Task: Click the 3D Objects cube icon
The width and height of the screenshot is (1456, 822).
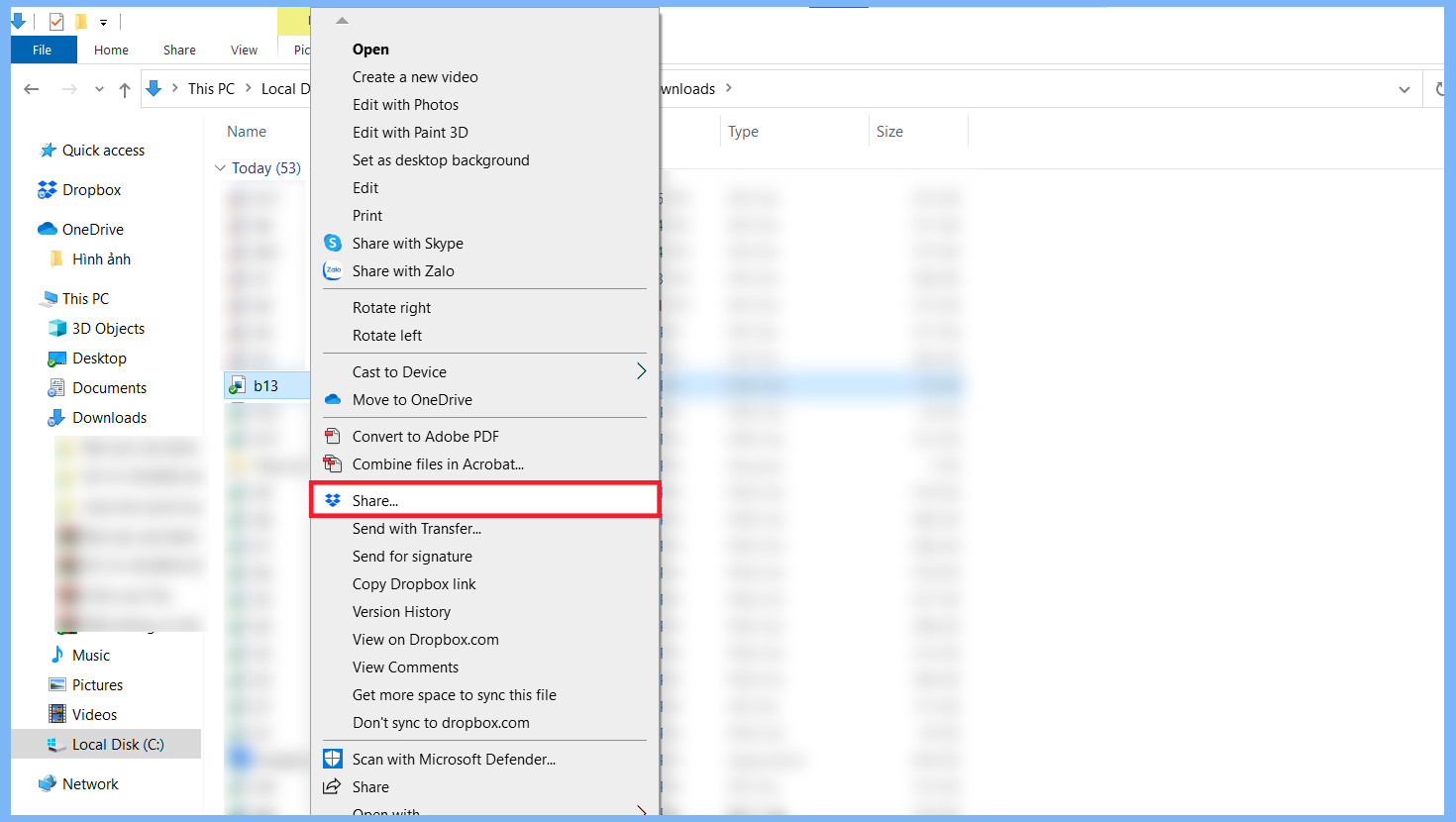Action: (57, 329)
